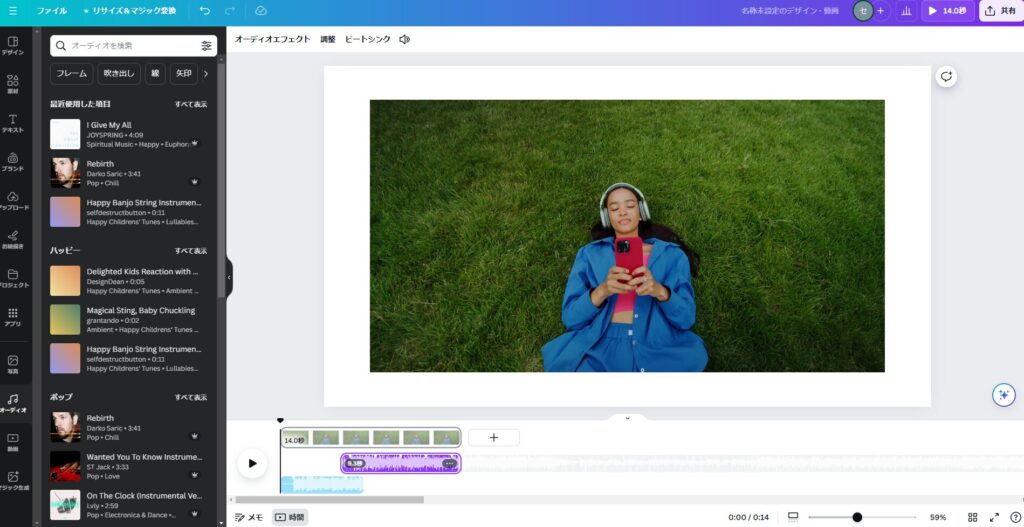Click the timeline zoom slider handle
Screen dimensions: 1024x527
[x=857, y=517]
